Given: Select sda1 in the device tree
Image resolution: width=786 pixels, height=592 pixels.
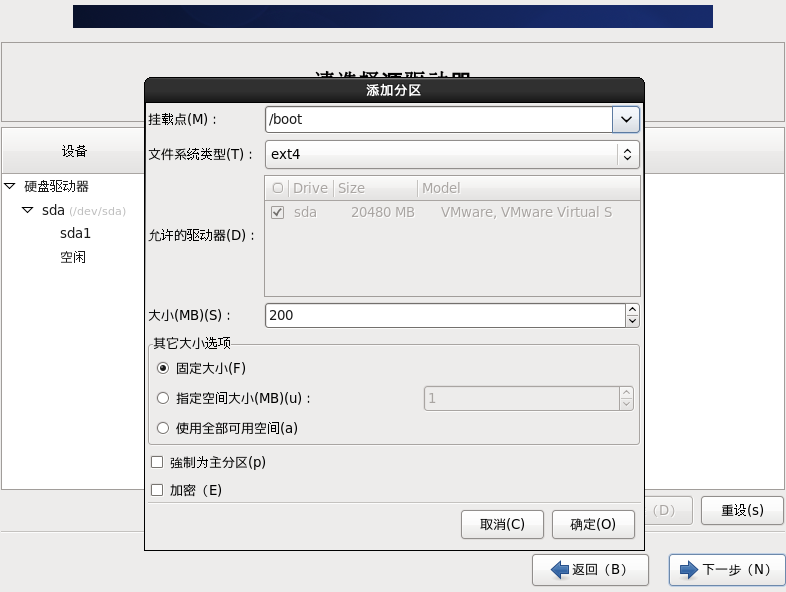Looking at the screenshot, I should click(75, 234).
